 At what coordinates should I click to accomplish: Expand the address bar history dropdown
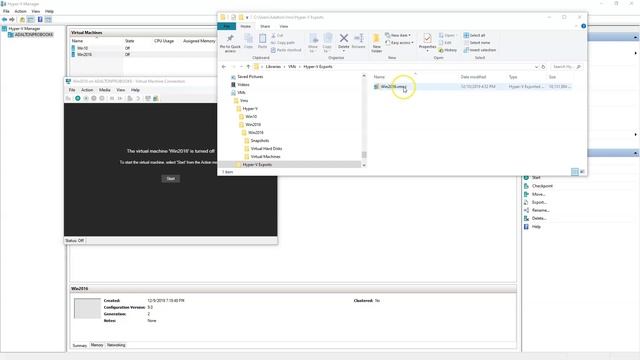(x=536, y=67)
